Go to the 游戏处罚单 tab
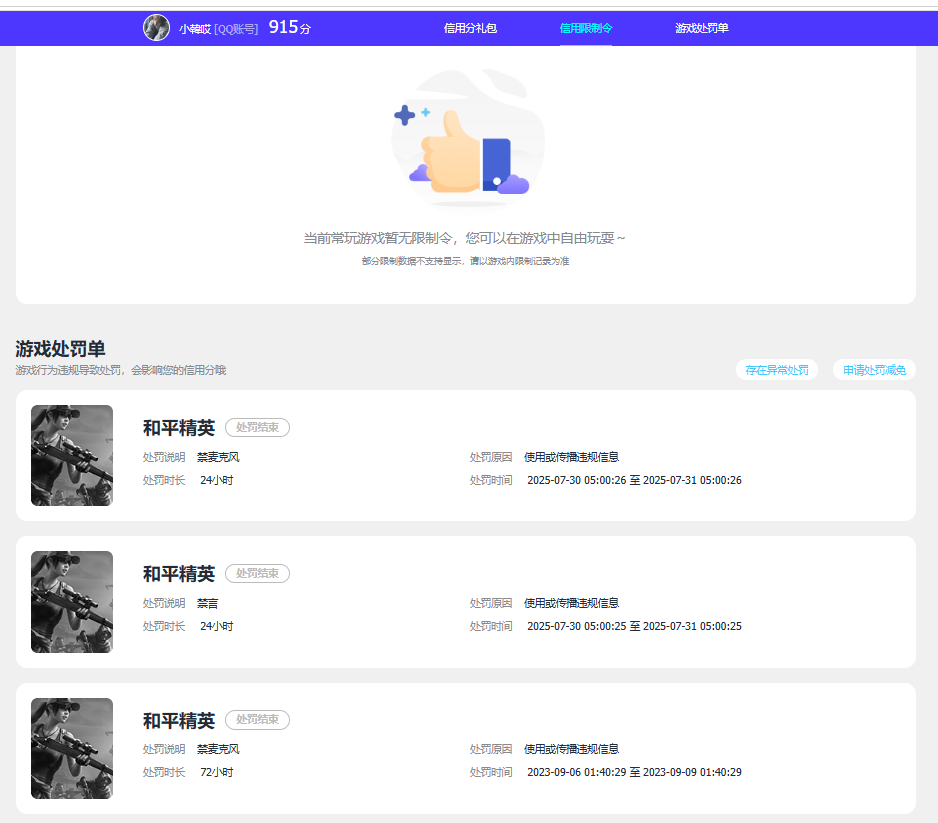 tap(702, 28)
